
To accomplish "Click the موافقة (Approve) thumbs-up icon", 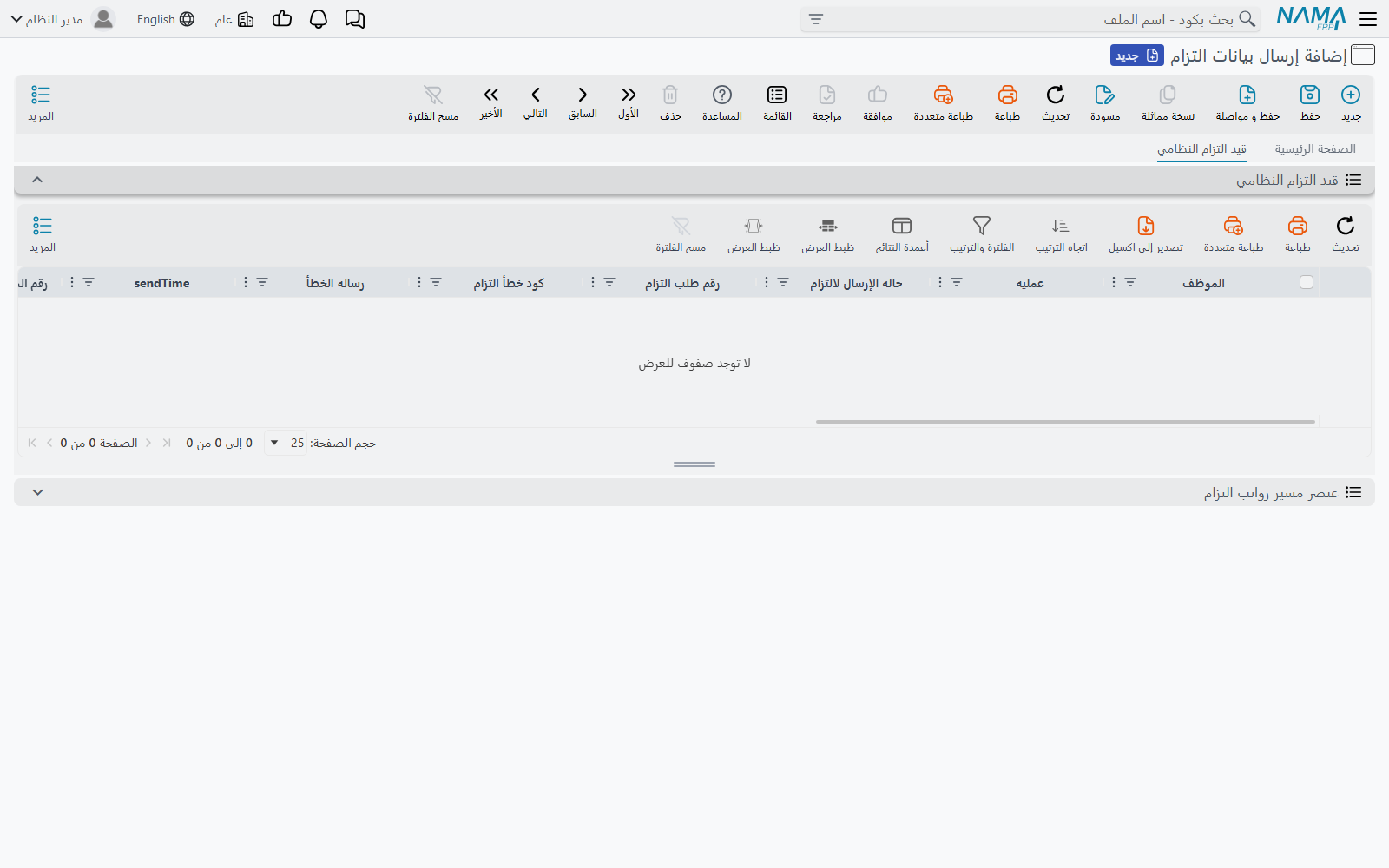I will tap(878, 95).
